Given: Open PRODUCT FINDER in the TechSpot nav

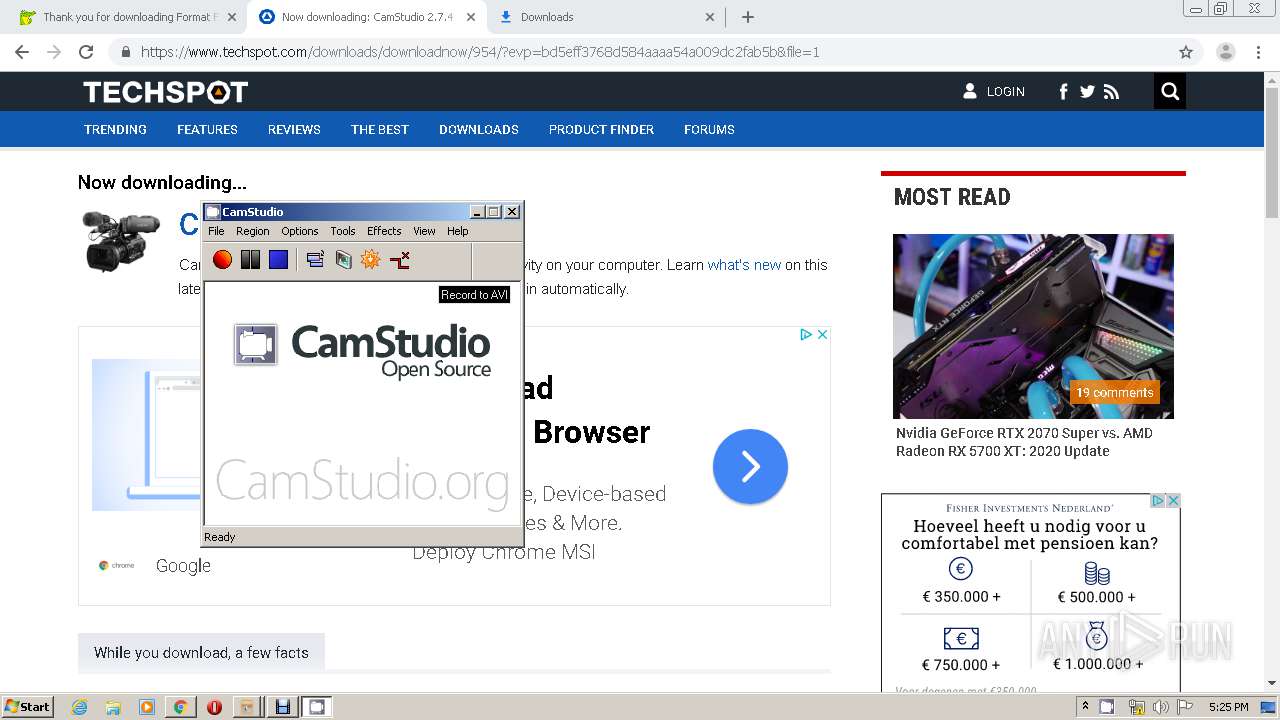Looking at the screenshot, I should 601,129.
